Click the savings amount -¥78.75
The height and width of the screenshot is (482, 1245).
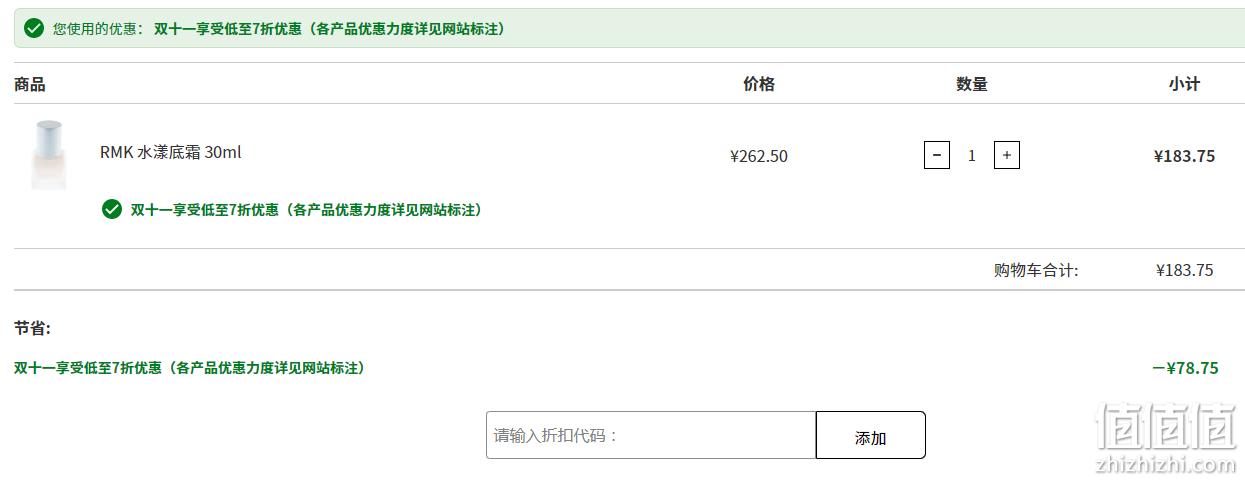pos(1185,367)
